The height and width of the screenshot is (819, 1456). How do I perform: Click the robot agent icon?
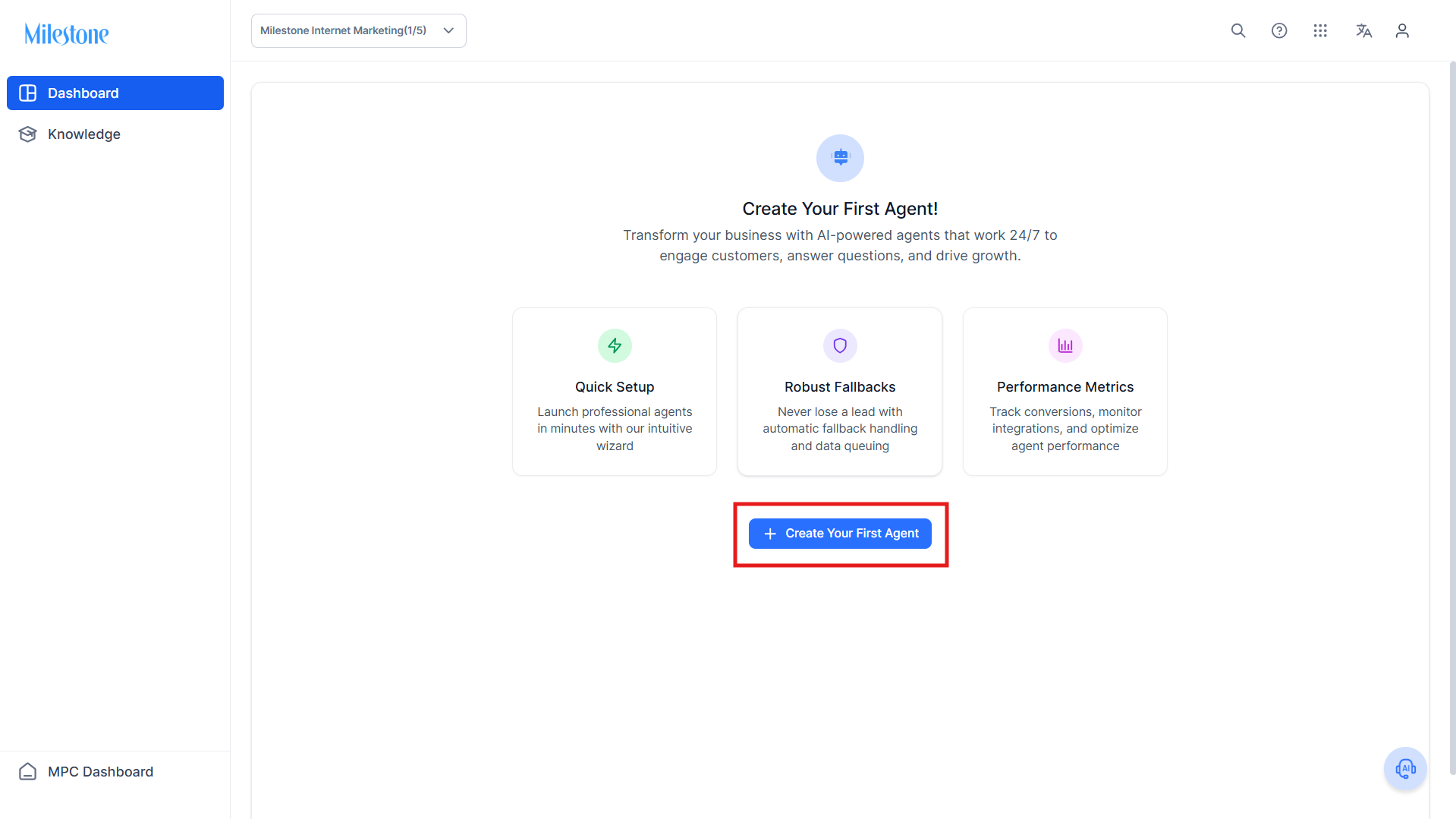click(x=840, y=158)
